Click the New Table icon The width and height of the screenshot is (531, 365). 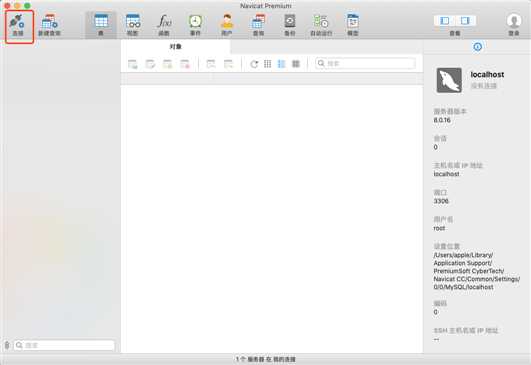(167, 64)
